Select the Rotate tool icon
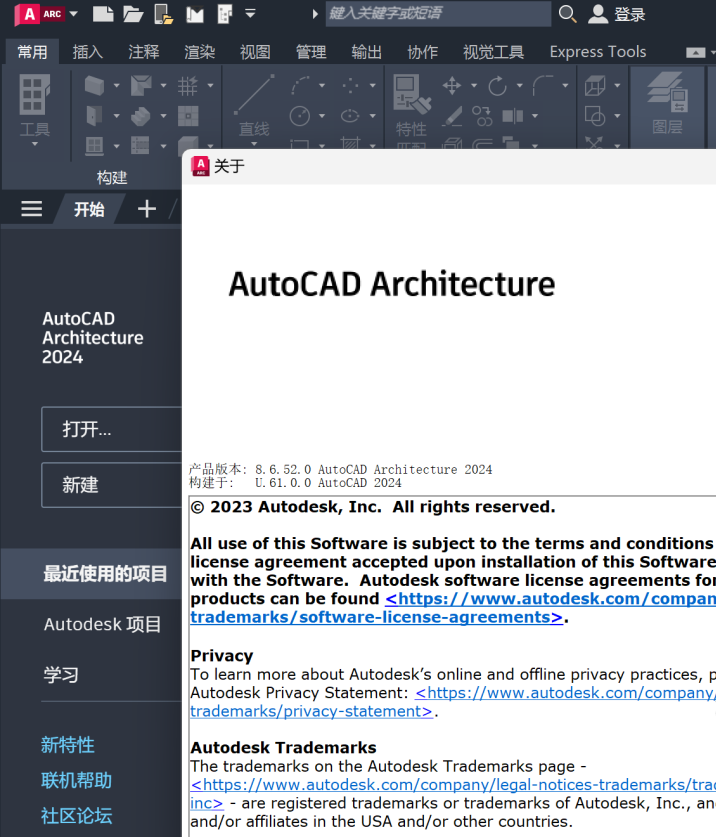The height and width of the screenshot is (837, 716). [x=497, y=85]
